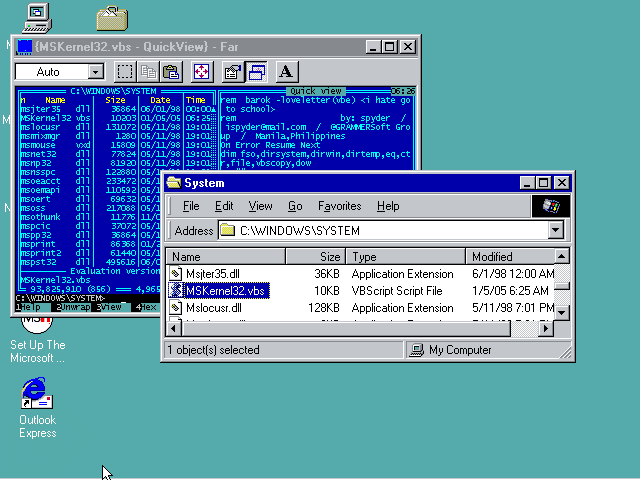Click the Mark selection icon in Far toolbar

[125, 72]
